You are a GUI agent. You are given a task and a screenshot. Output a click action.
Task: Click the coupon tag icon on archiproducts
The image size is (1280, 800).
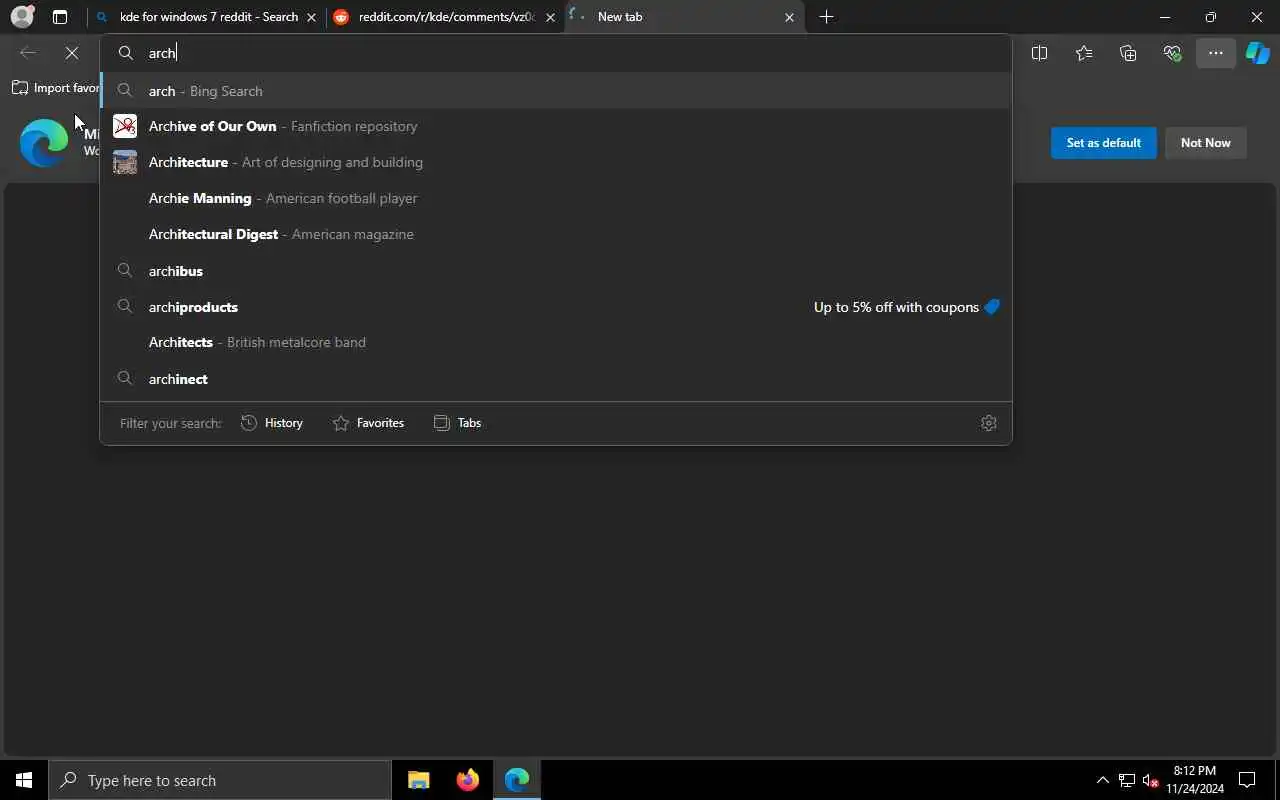click(992, 307)
